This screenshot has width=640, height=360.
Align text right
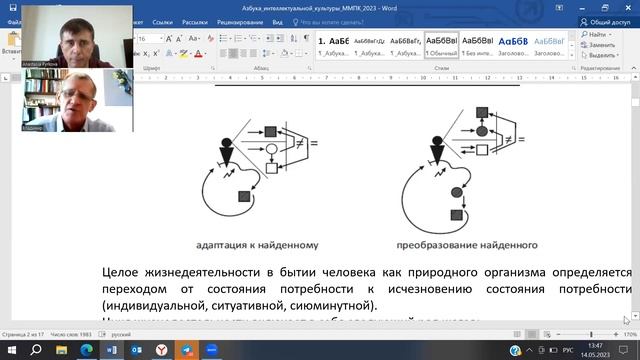(x=243, y=53)
